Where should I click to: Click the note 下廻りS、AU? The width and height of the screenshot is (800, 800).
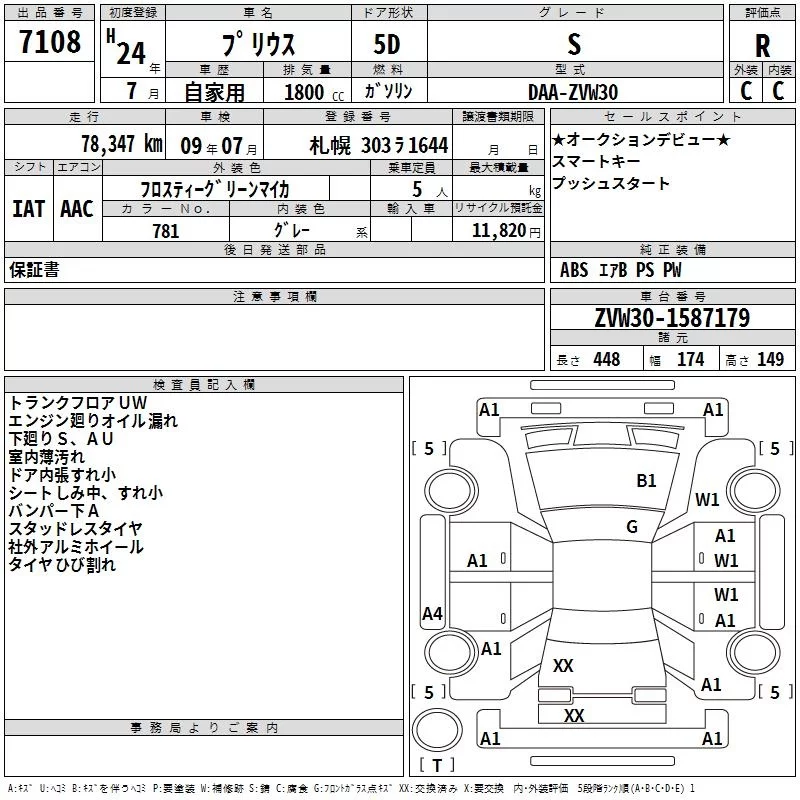tap(61, 439)
